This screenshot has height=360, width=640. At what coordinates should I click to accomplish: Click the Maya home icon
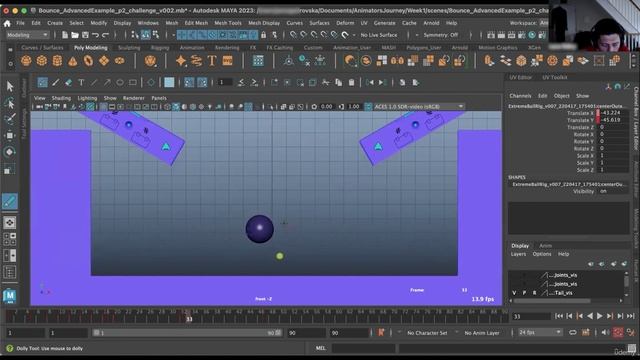point(7,24)
